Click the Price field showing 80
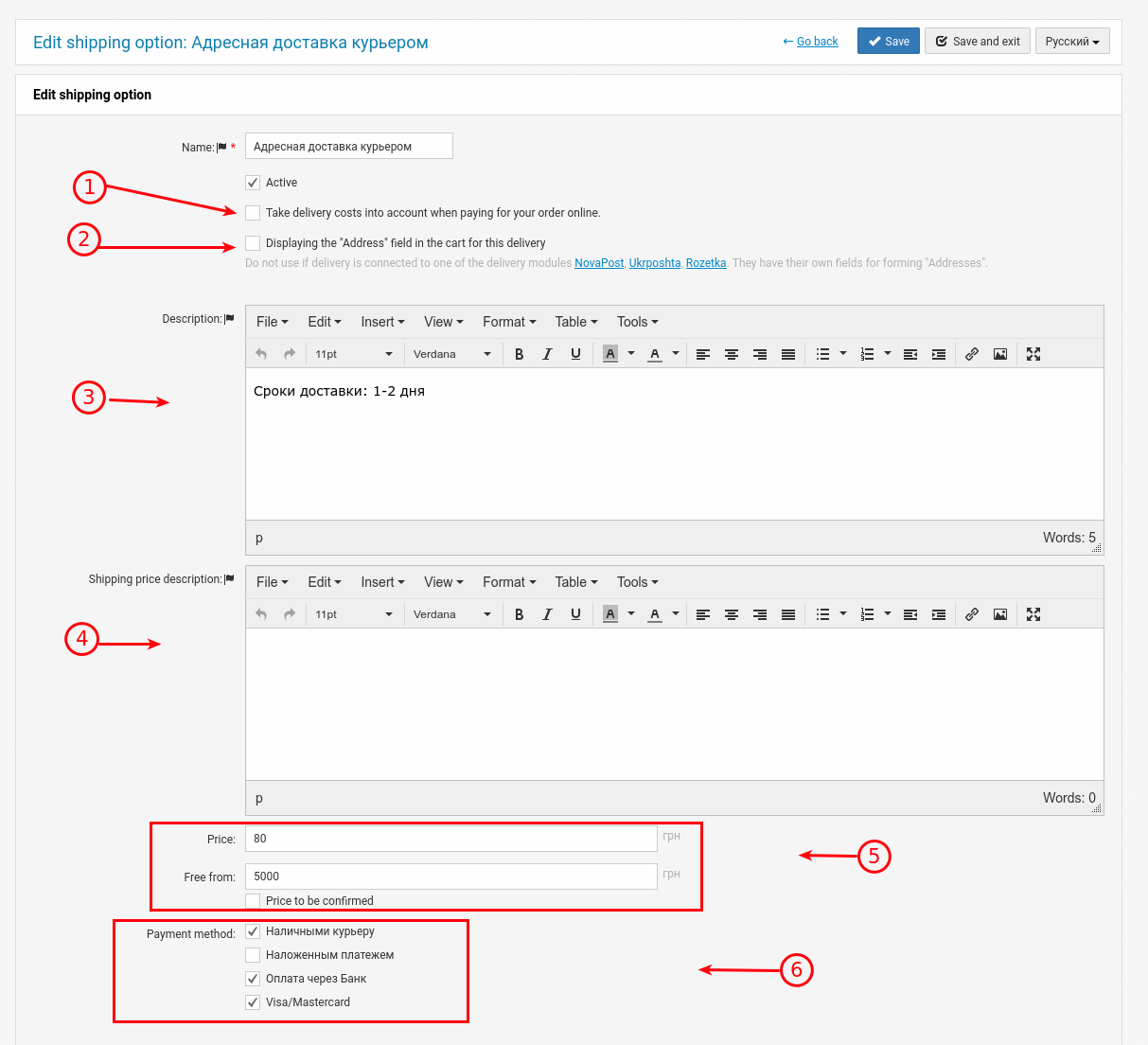Viewport: 1148px width, 1045px height. point(451,839)
